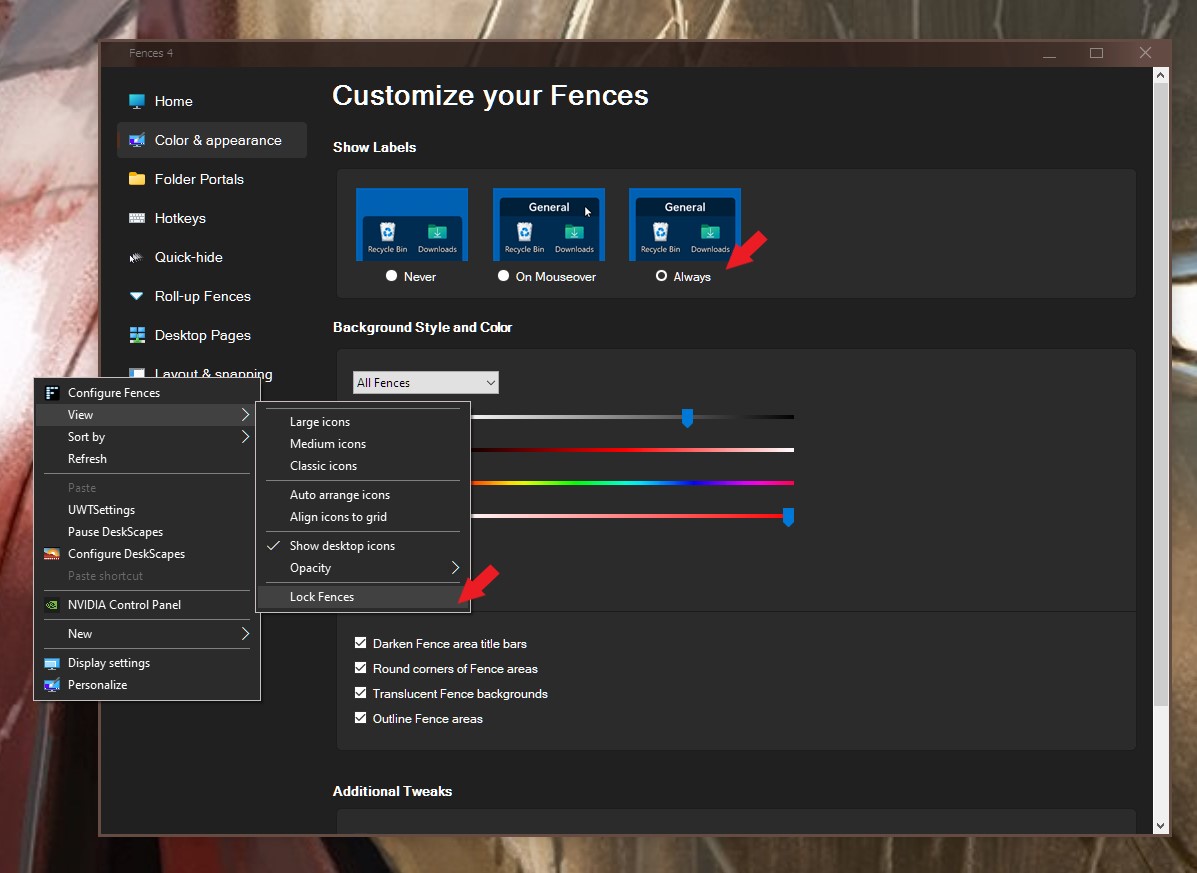The image size is (1197, 873).
Task: Click the Display settings monitor icon
Action: [52, 663]
